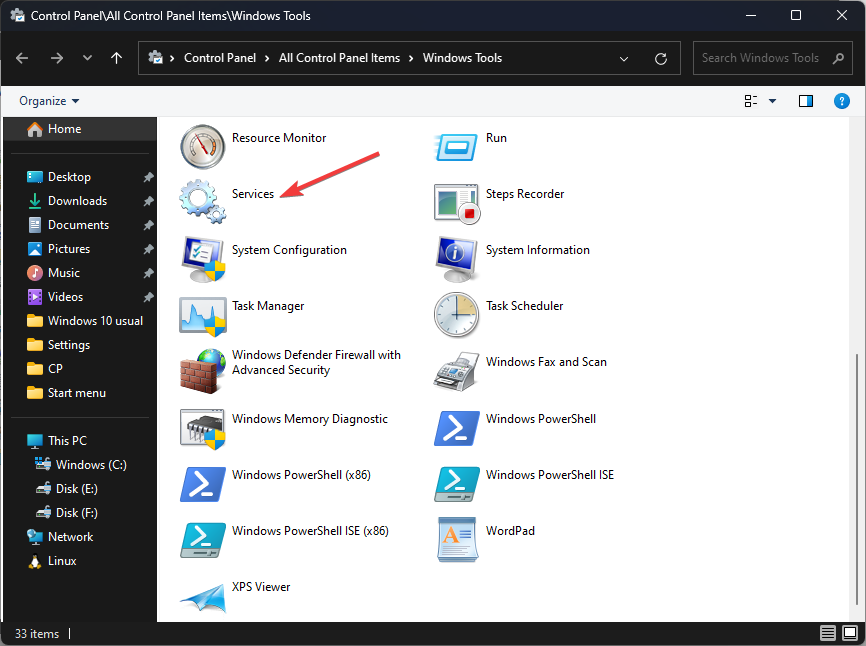Expand the address bar history dropdown
The height and width of the screenshot is (646, 866).
624,59
